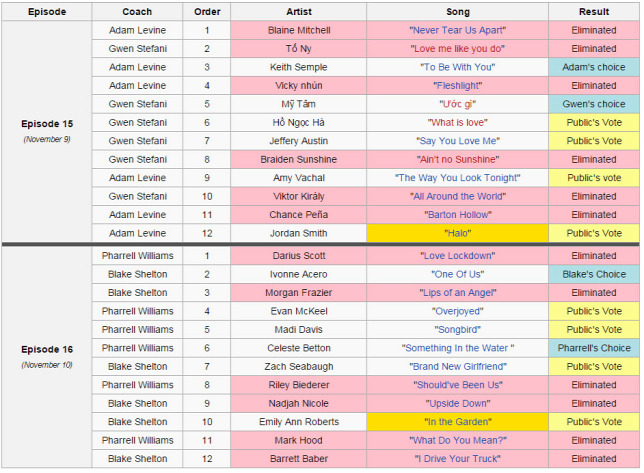
Task: Click the "Something In the Water" link
Action: pos(456,348)
